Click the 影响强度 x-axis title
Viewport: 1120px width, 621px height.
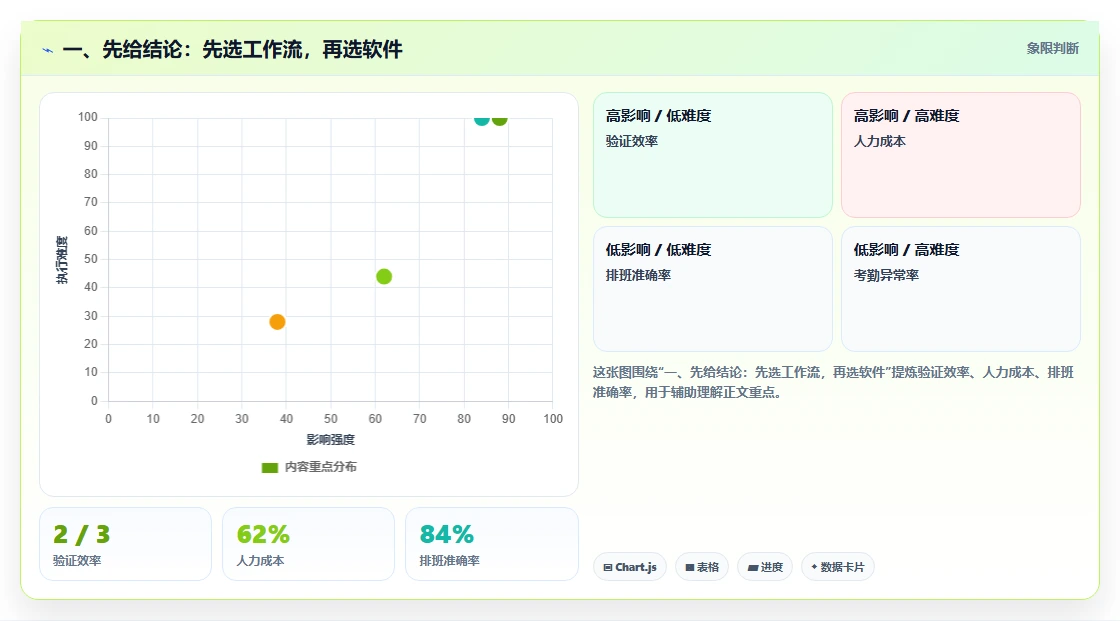331,439
